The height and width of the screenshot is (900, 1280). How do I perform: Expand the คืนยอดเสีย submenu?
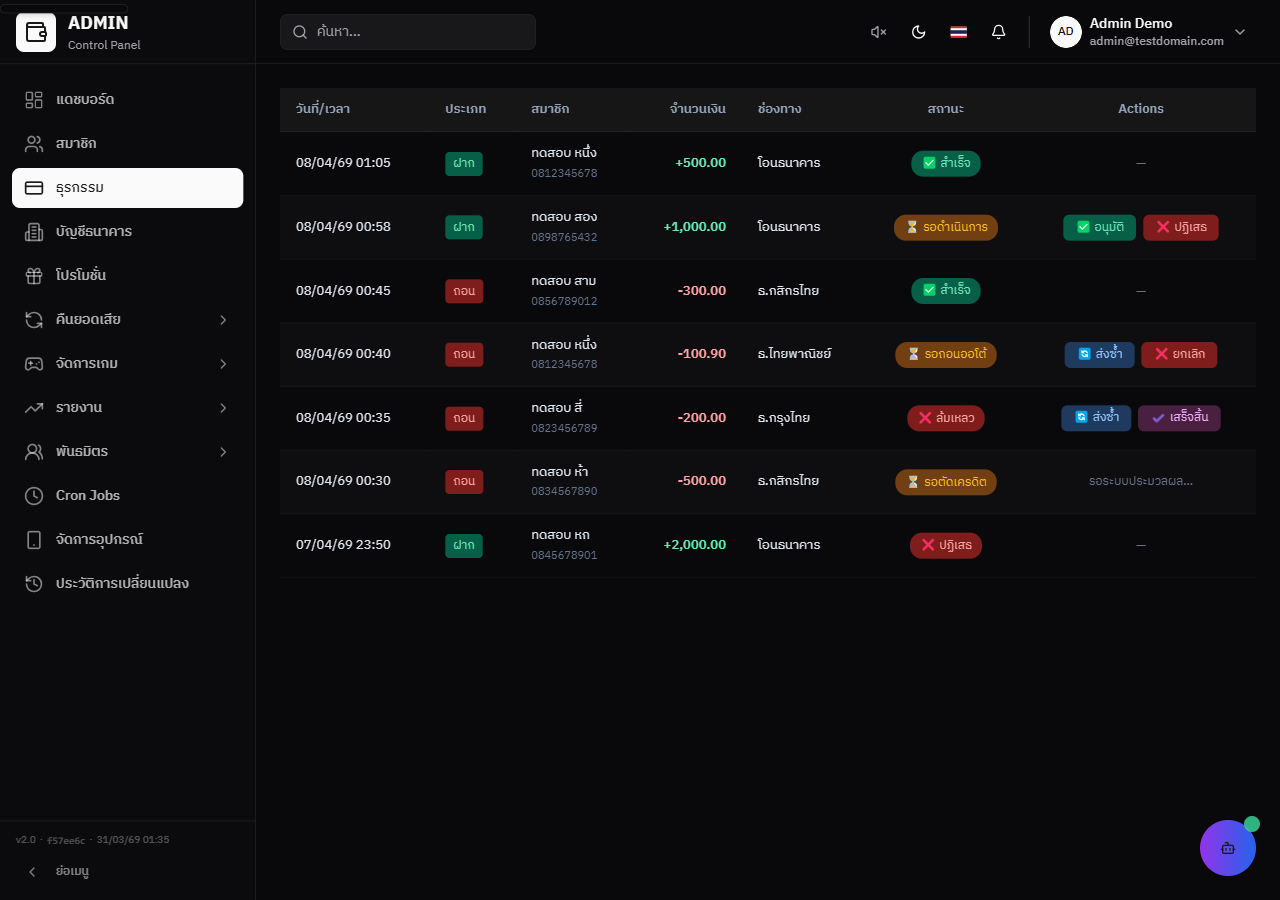click(x=128, y=319)
